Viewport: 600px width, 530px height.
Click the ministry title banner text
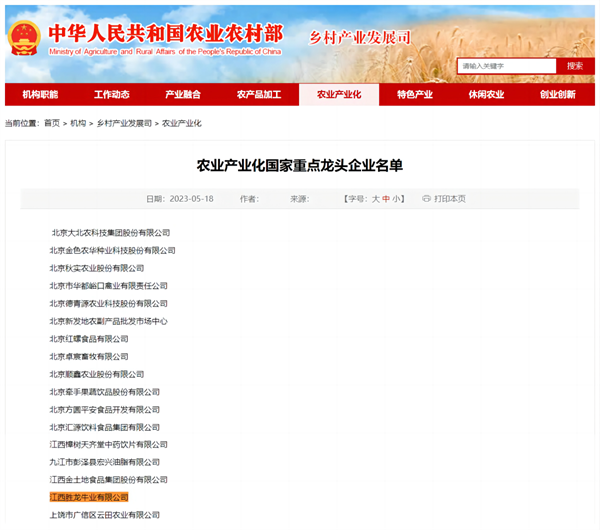[x=166, y=38]
